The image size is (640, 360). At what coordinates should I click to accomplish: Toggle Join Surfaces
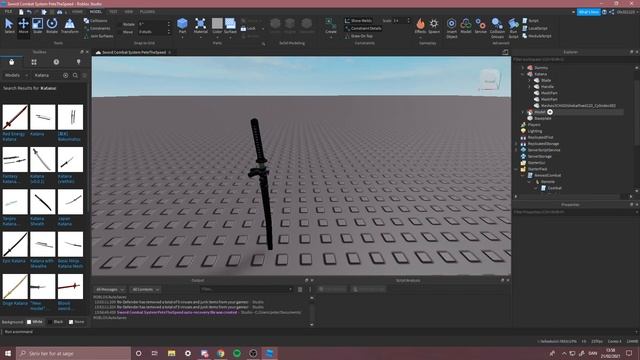(x=98, y=36)
